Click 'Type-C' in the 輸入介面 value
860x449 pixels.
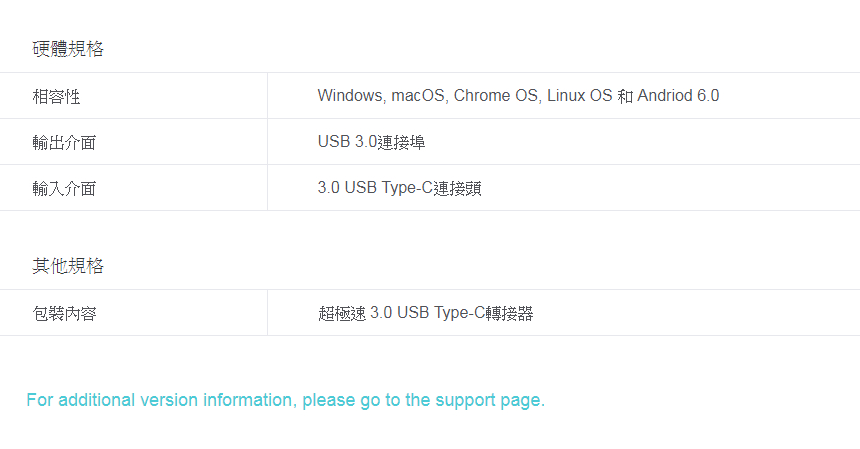[407, 188]
